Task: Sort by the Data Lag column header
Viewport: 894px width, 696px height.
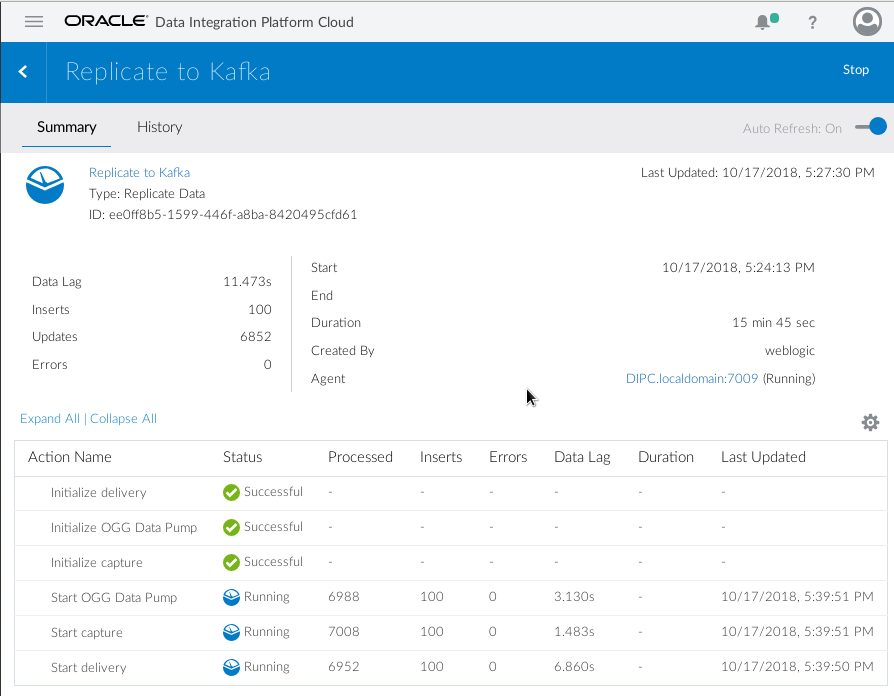Action: [x=582, y=457]
